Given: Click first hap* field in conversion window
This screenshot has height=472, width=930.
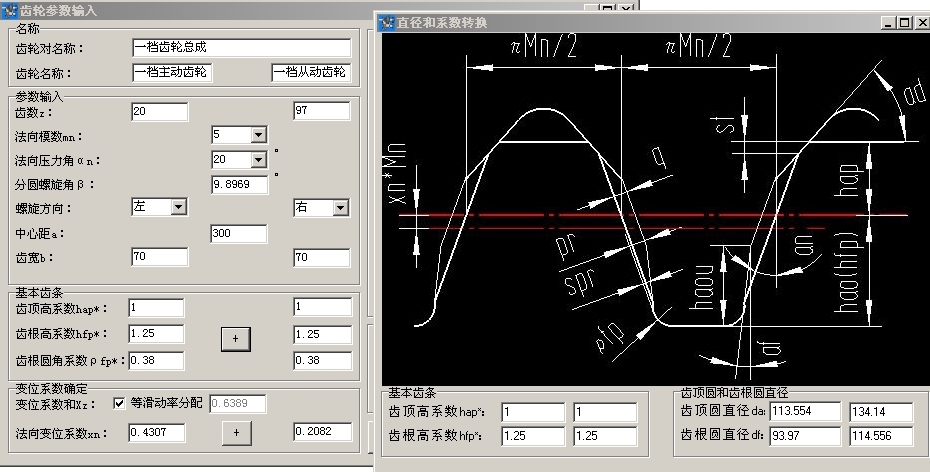Looking at the screenshot, I should click(533, 412).
